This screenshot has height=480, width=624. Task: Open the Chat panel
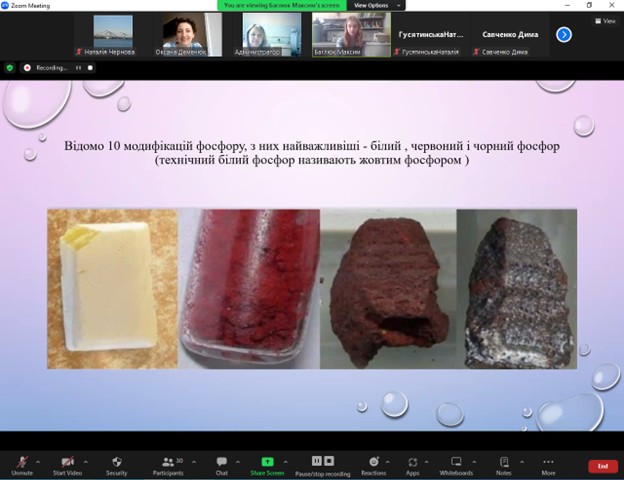222,465
